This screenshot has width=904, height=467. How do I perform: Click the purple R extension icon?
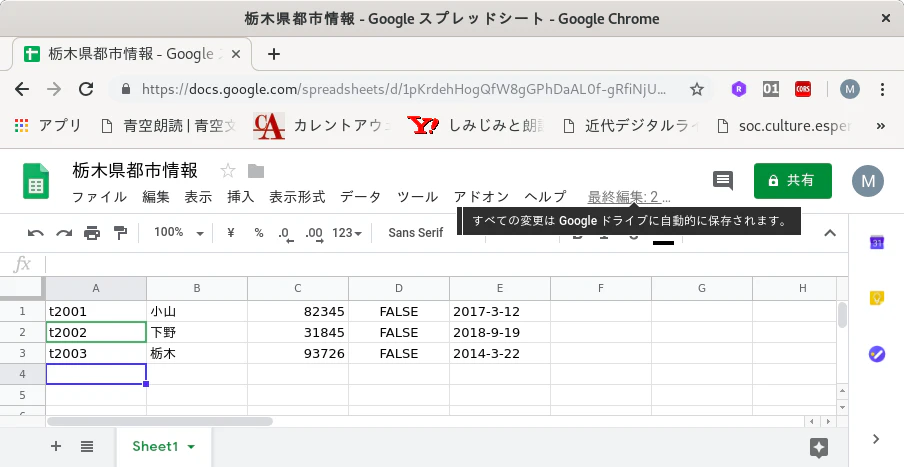pyautogui.click(x=739, y=89)
